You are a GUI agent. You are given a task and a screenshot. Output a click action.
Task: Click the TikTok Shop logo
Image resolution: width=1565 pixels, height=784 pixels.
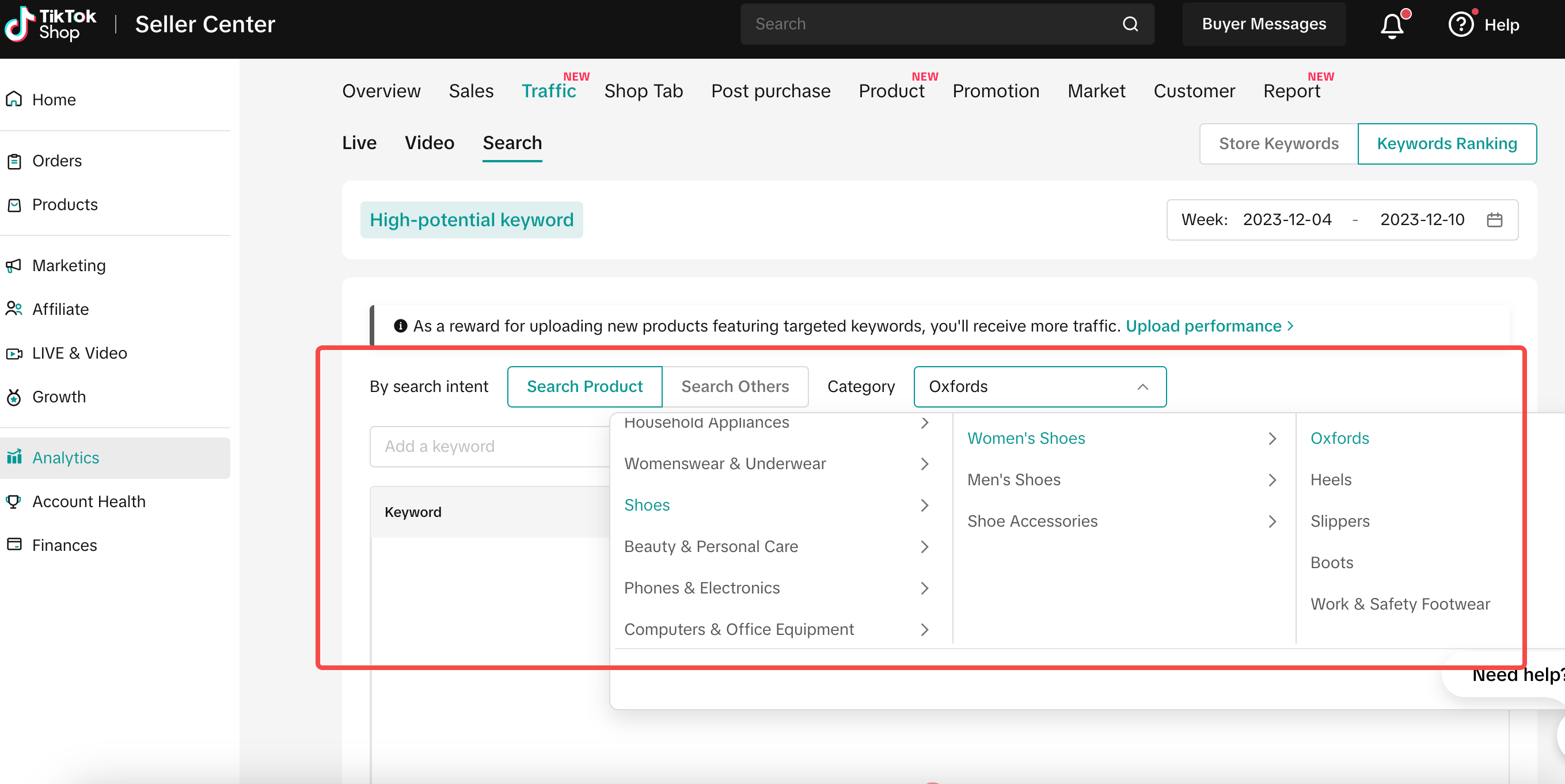51,24
